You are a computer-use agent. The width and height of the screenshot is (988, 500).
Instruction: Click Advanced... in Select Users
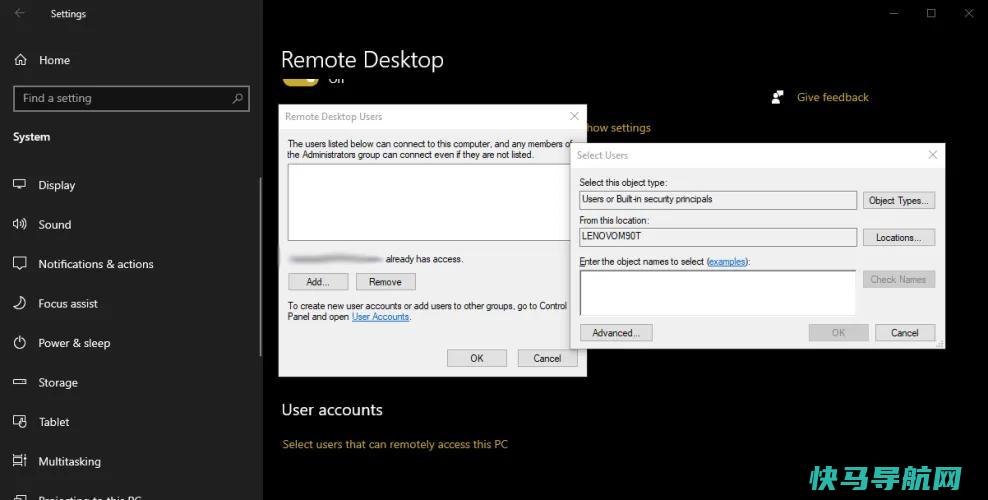pyautogui.click(x=616, y=332)
